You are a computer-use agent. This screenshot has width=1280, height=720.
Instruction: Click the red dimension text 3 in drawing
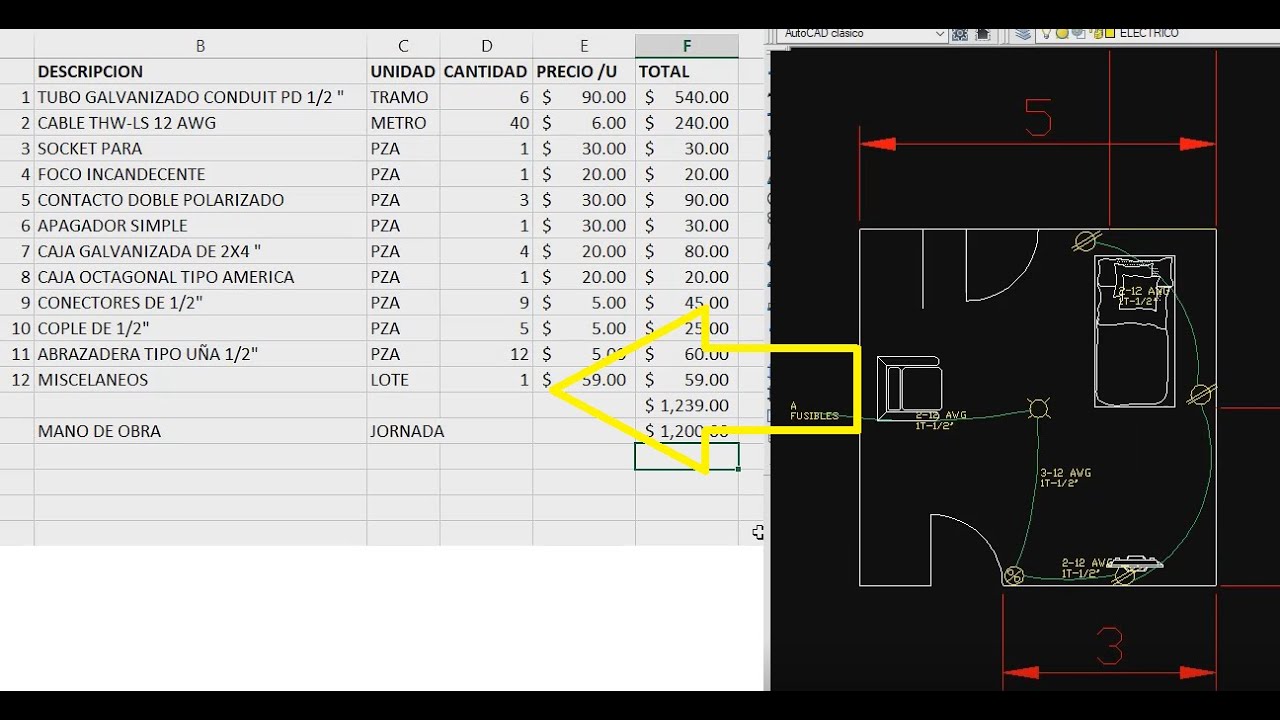(1109, 646)
